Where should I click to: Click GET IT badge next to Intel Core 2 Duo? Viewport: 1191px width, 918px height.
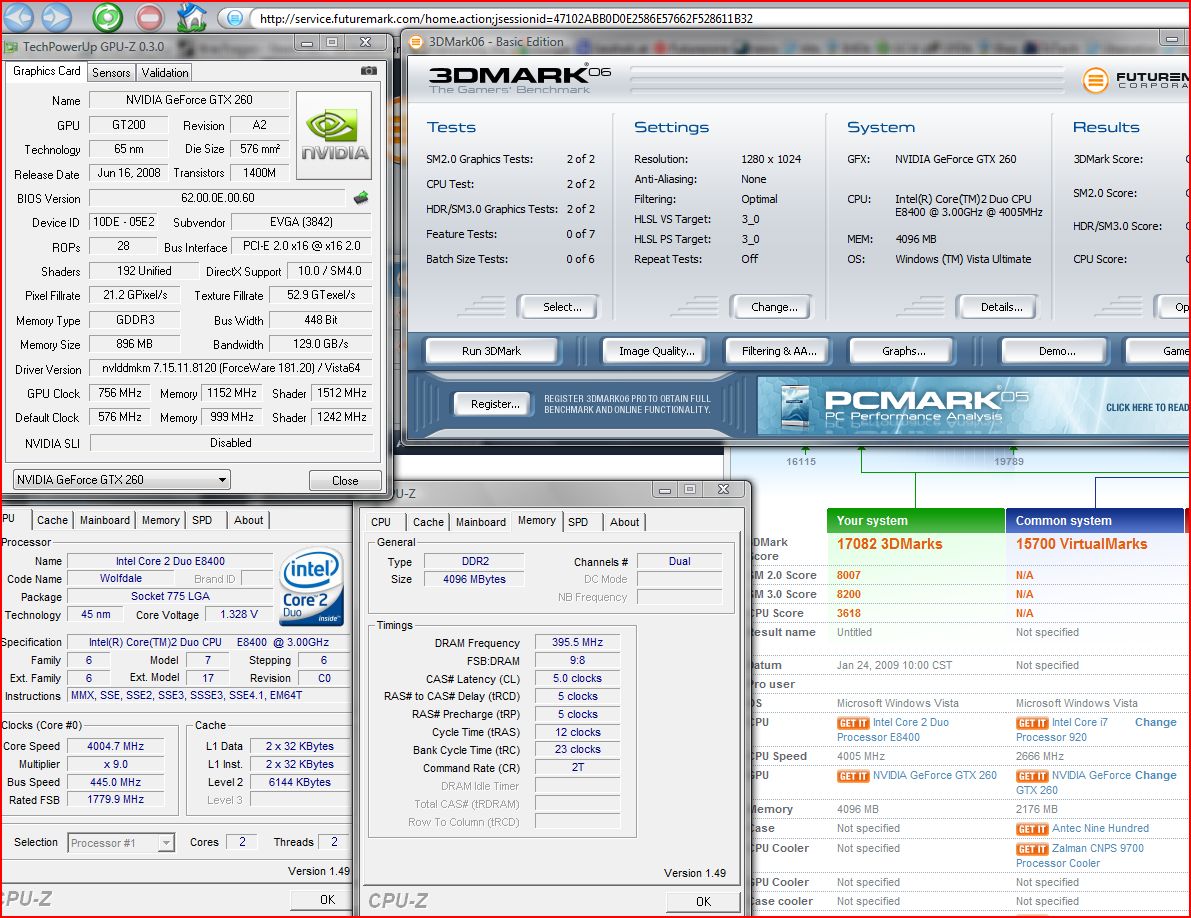853,723
